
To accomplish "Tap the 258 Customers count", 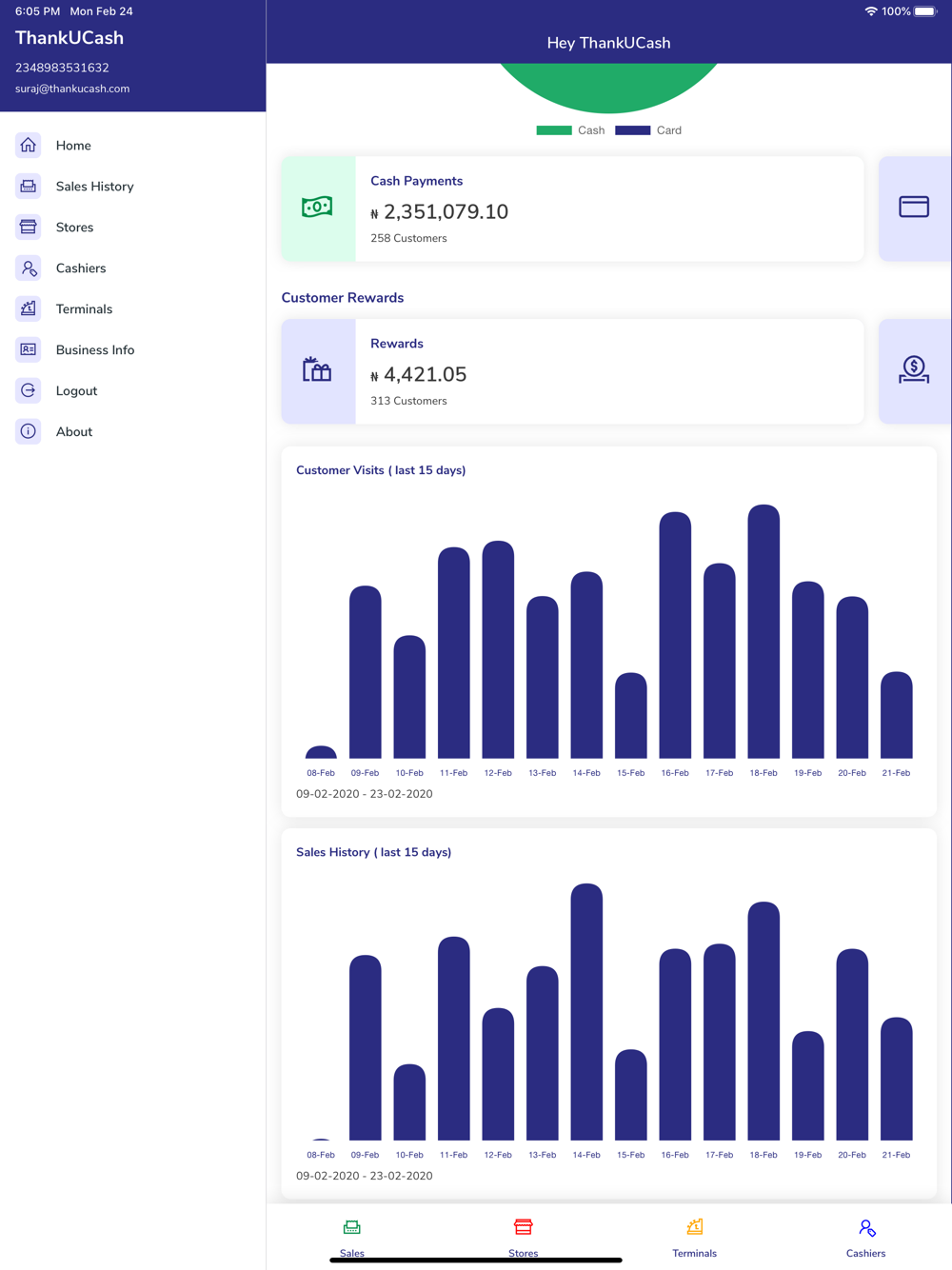I will tap(408, 238).
